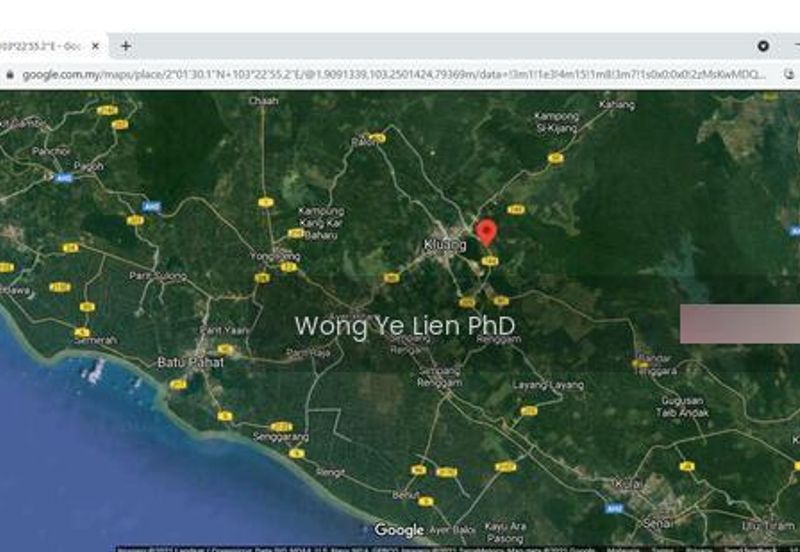Image resolution: width=800 pixels, height=552 pixels.
Task: Click the red location pin near Kluang
Action: (486, 231)
